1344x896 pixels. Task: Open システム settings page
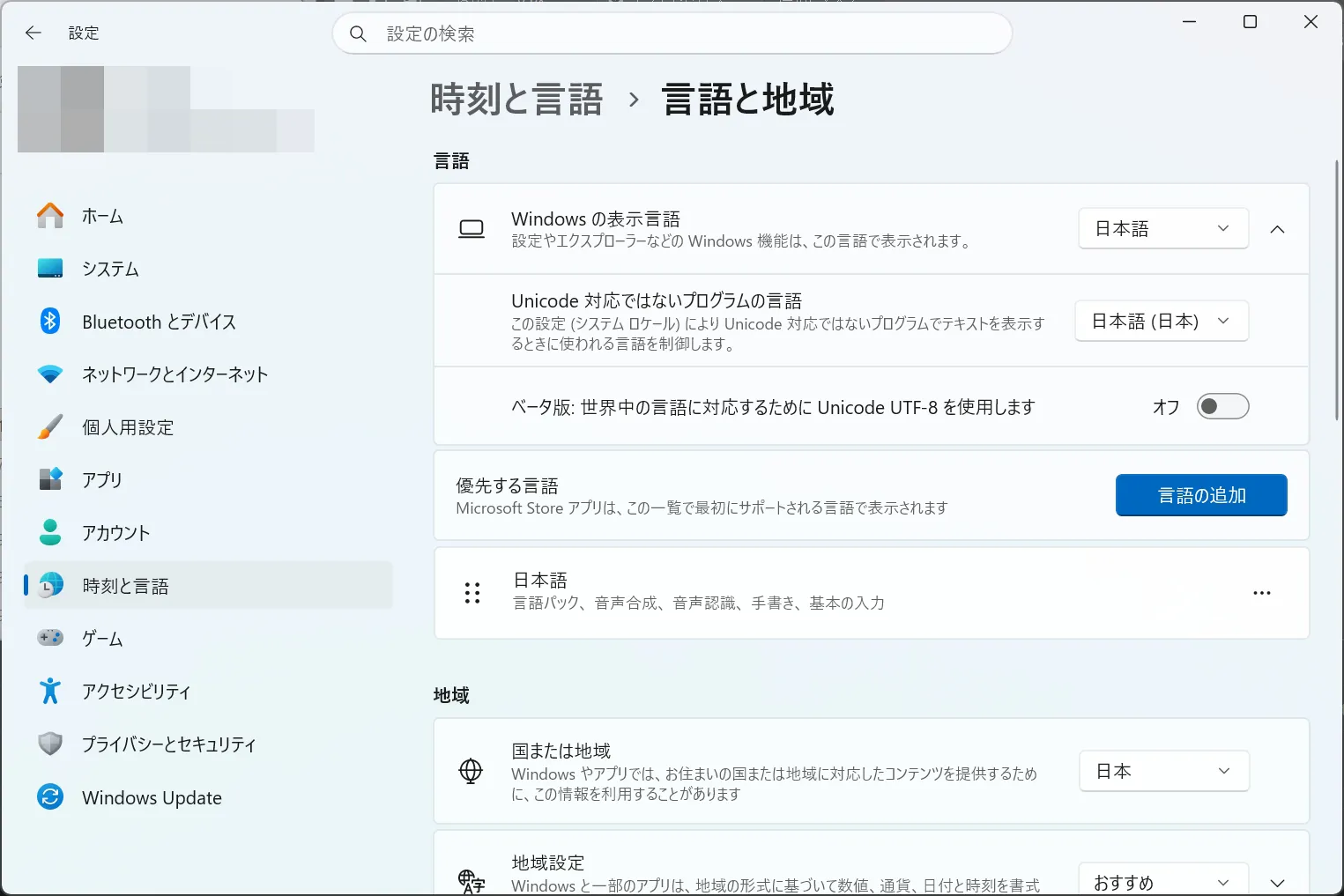click(x=208, y=269)
